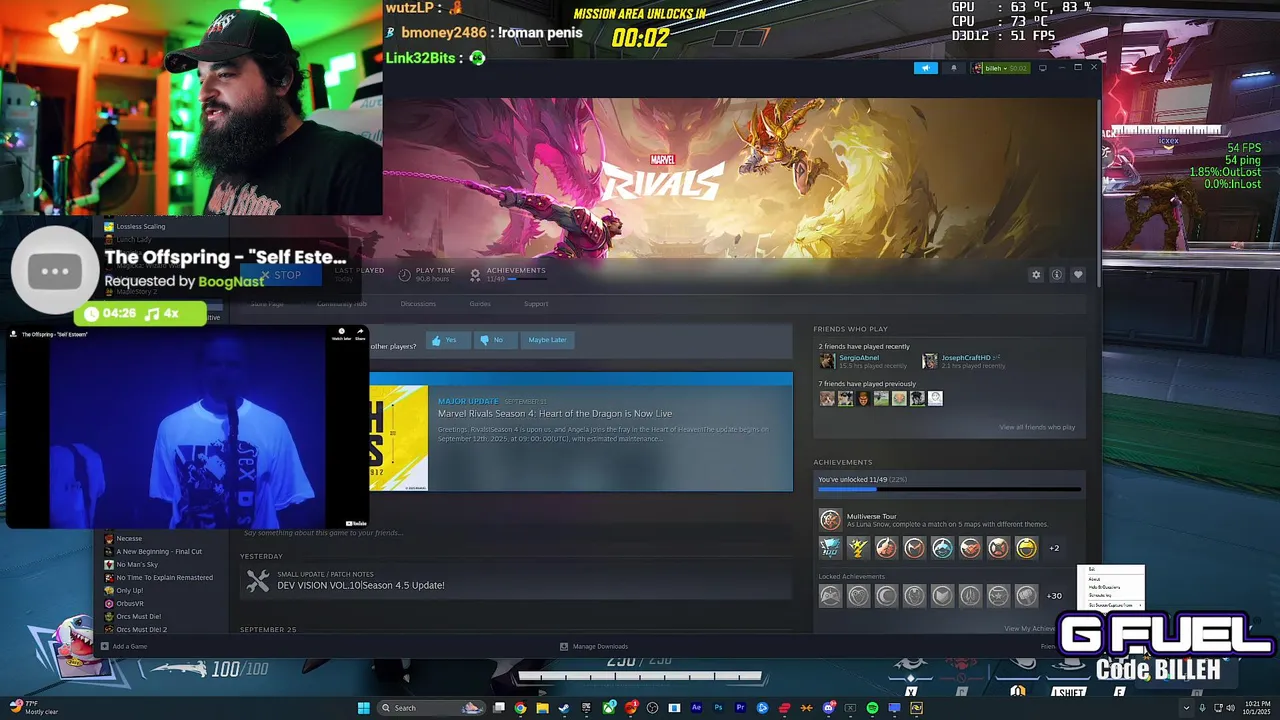Image resolution: width=1280 pixels, height=720 pixels.
Task: Click Watch later on the YouTube video
Action: tap(340, 333)
